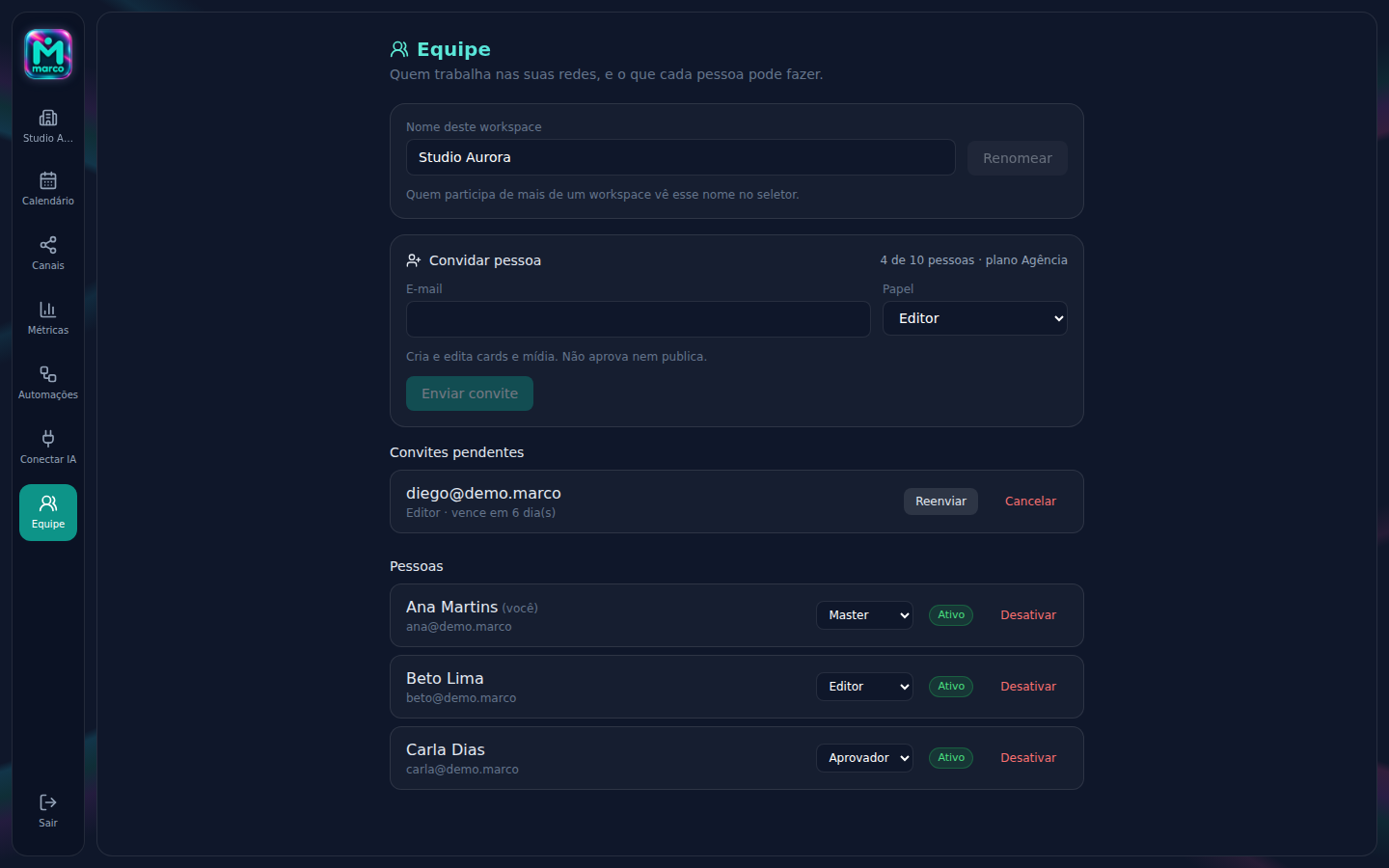Open the Métricas chart icon
Screen dimensions: 1389x868
(x=48, y=310)
